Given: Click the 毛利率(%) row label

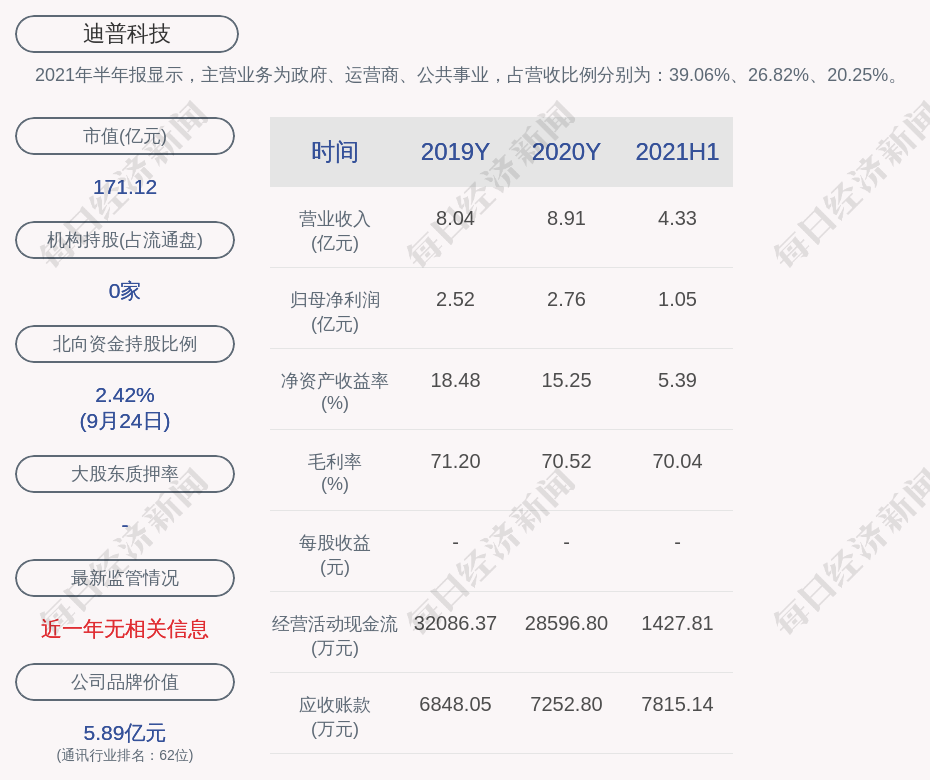Looking at the screenshot, I should (335, 473).
